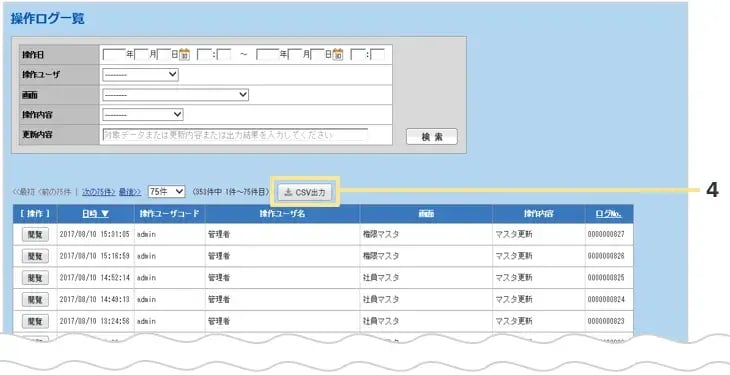Select timestamp 2017/08/10 14:52:14 cell
730x375 pixels.
95,278
